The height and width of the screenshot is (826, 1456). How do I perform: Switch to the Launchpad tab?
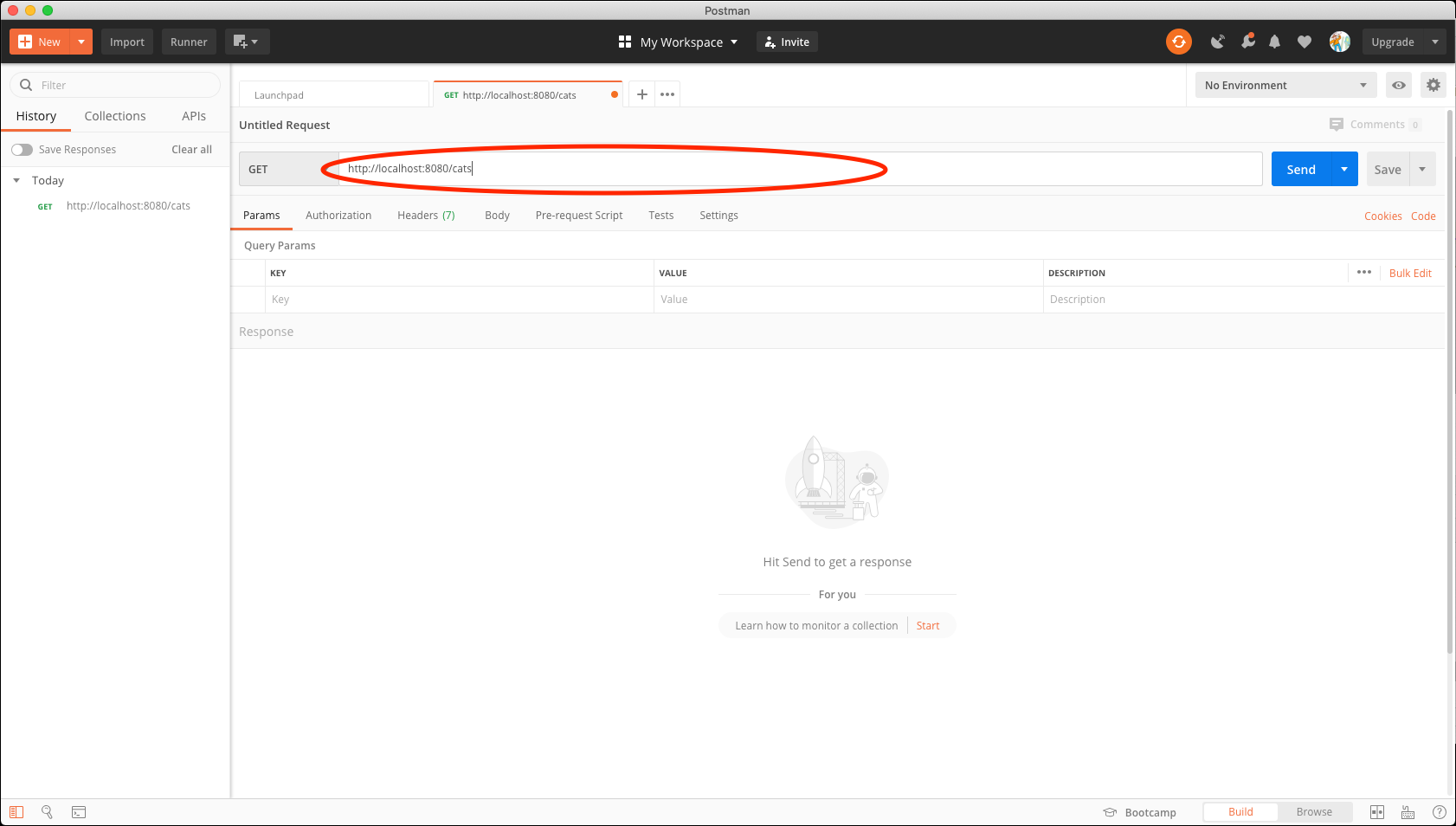[333, 94]
